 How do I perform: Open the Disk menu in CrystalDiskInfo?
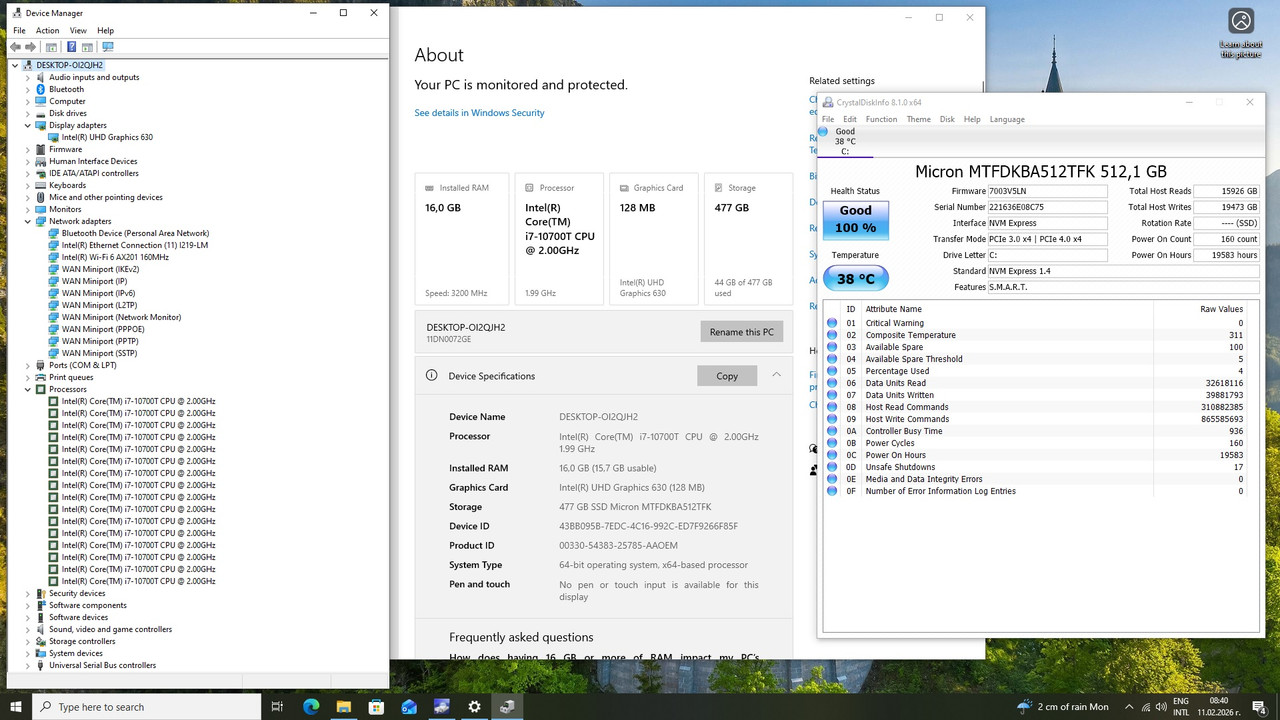[947, 119]
